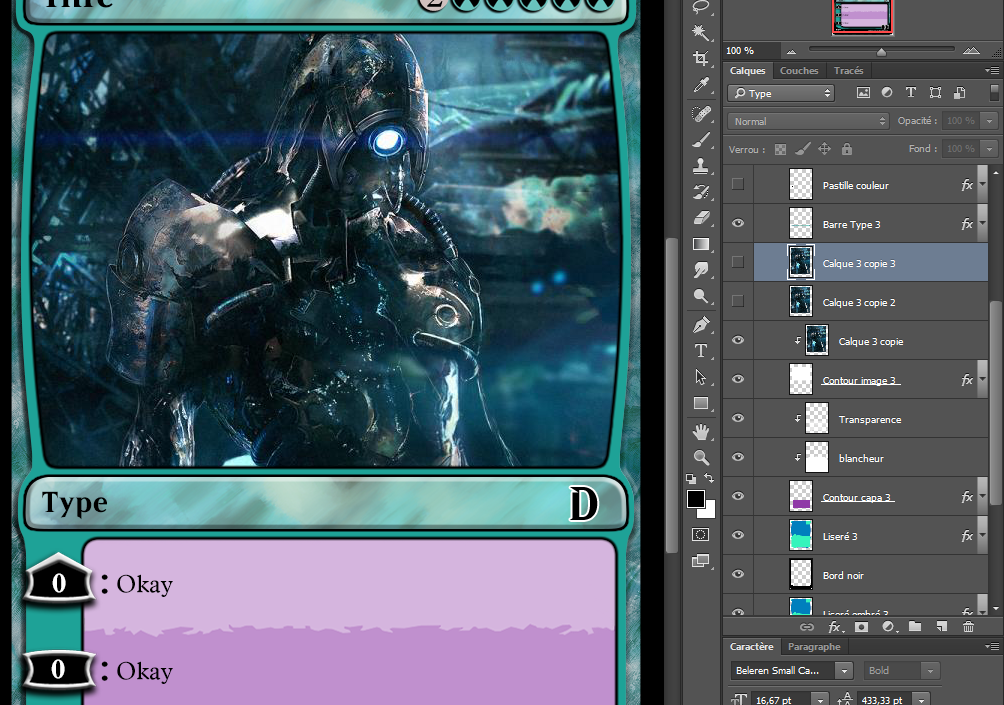Hide the blancheur layer
The height and width of the screenshot is (705, 1004).
click(738, 457)
